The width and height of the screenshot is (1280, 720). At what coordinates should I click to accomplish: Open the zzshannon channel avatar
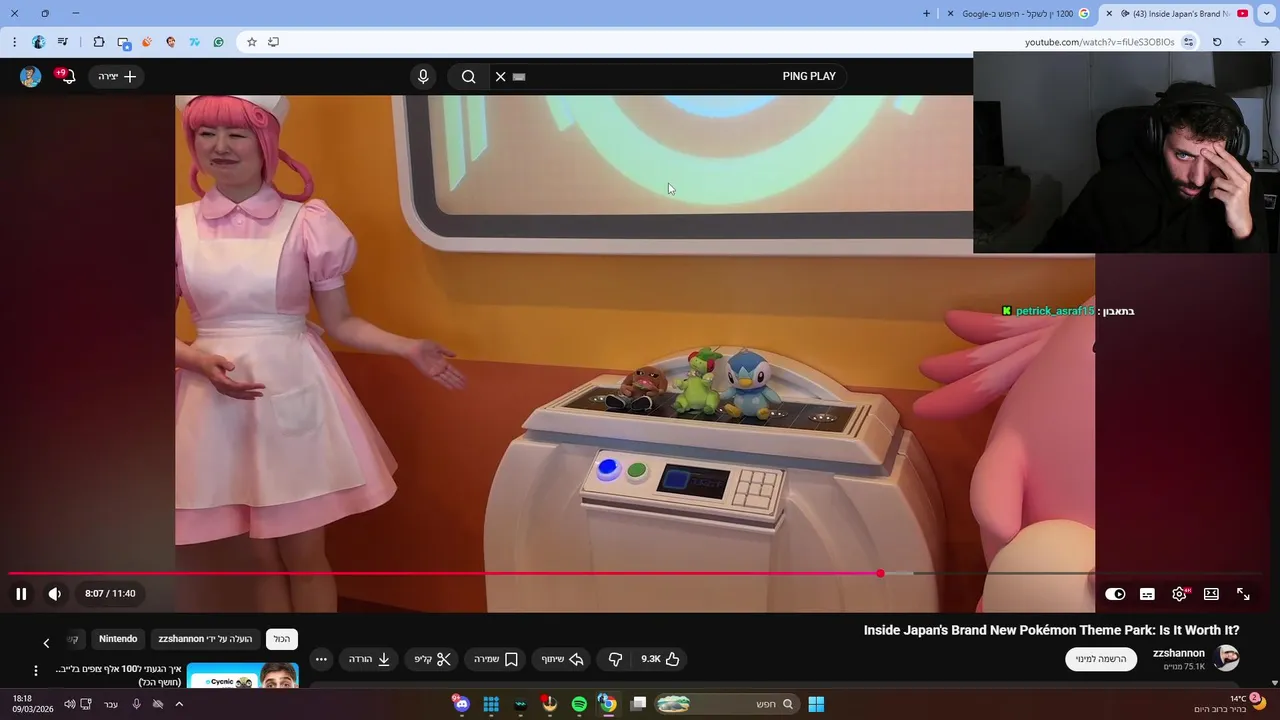1226,658
